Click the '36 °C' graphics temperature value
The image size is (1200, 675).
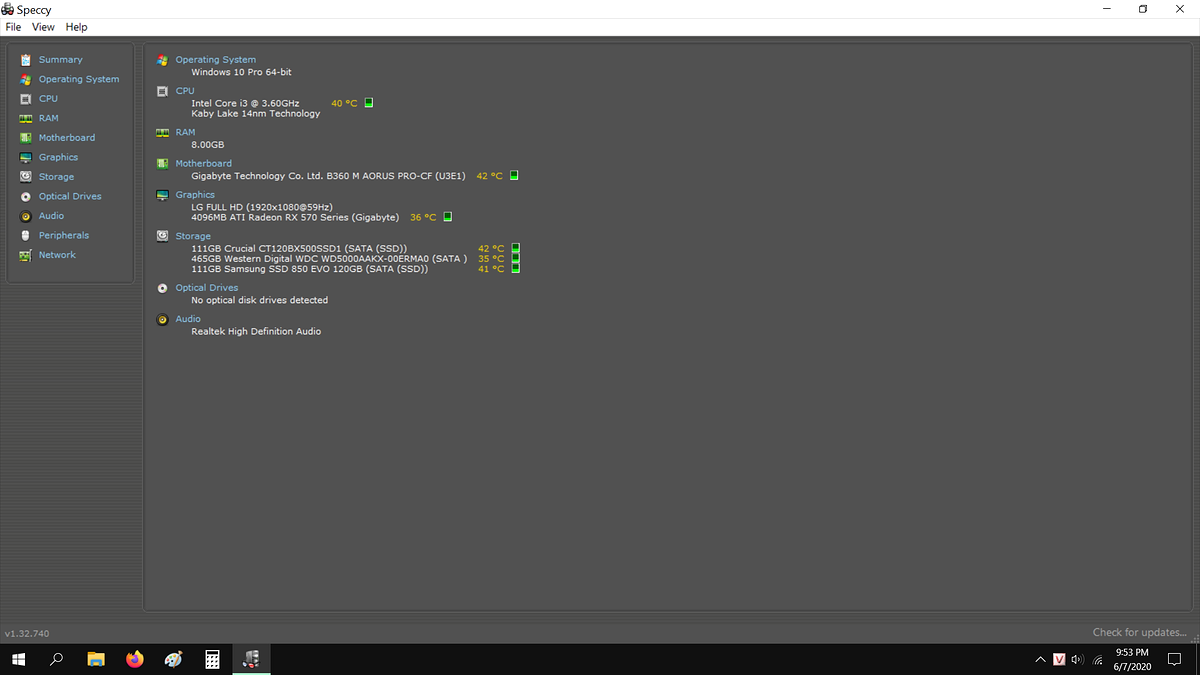point(423,217)
